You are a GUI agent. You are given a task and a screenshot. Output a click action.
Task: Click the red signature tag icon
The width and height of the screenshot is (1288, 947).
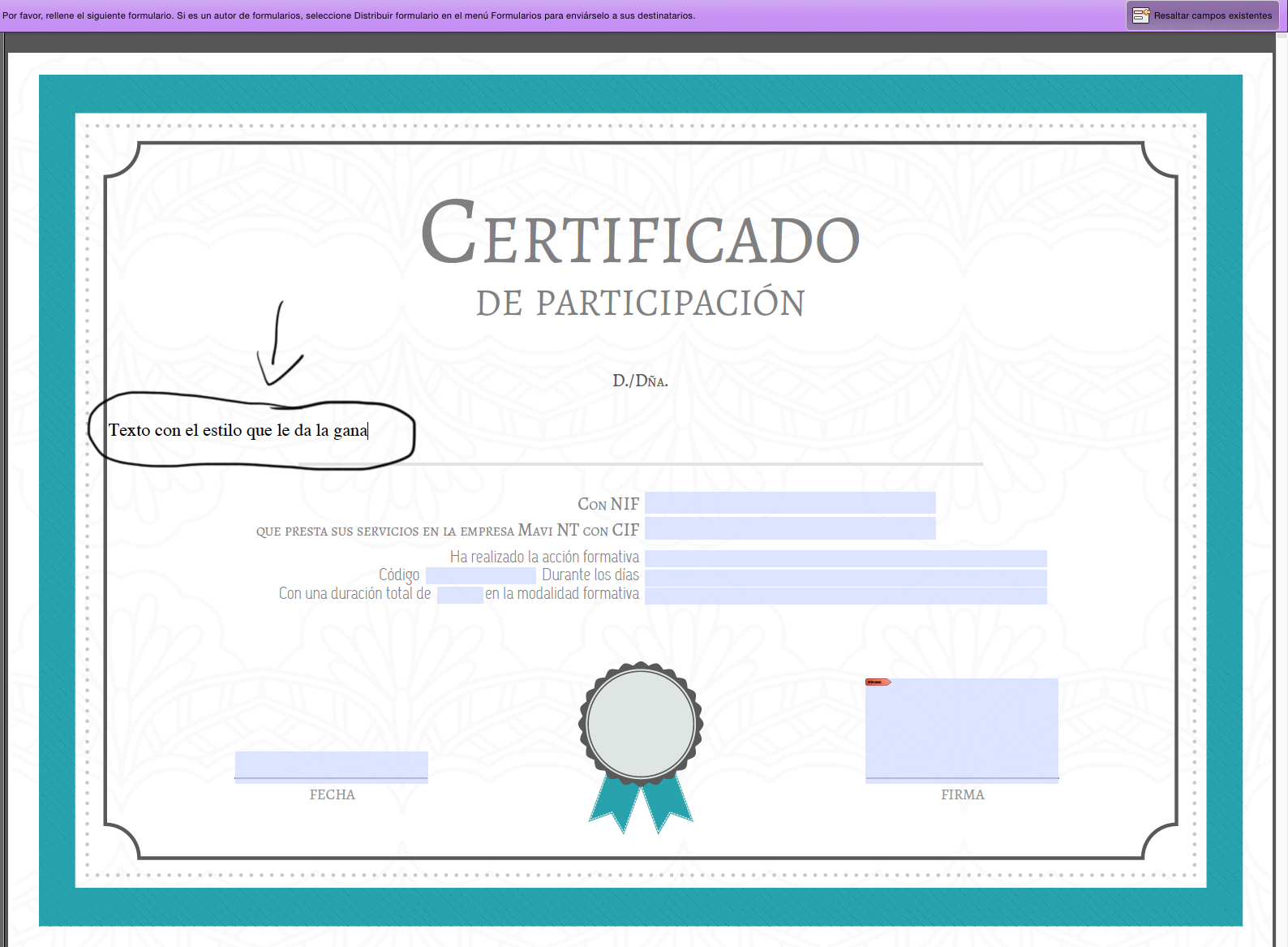click(x=878, y=682)
